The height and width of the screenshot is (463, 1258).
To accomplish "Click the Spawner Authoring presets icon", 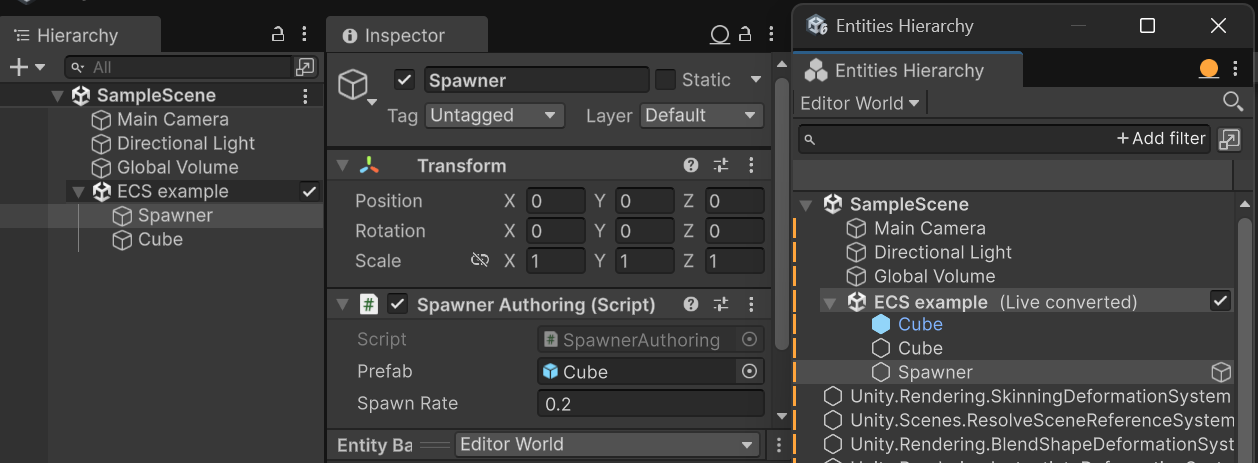I will (x=721, y=304).
